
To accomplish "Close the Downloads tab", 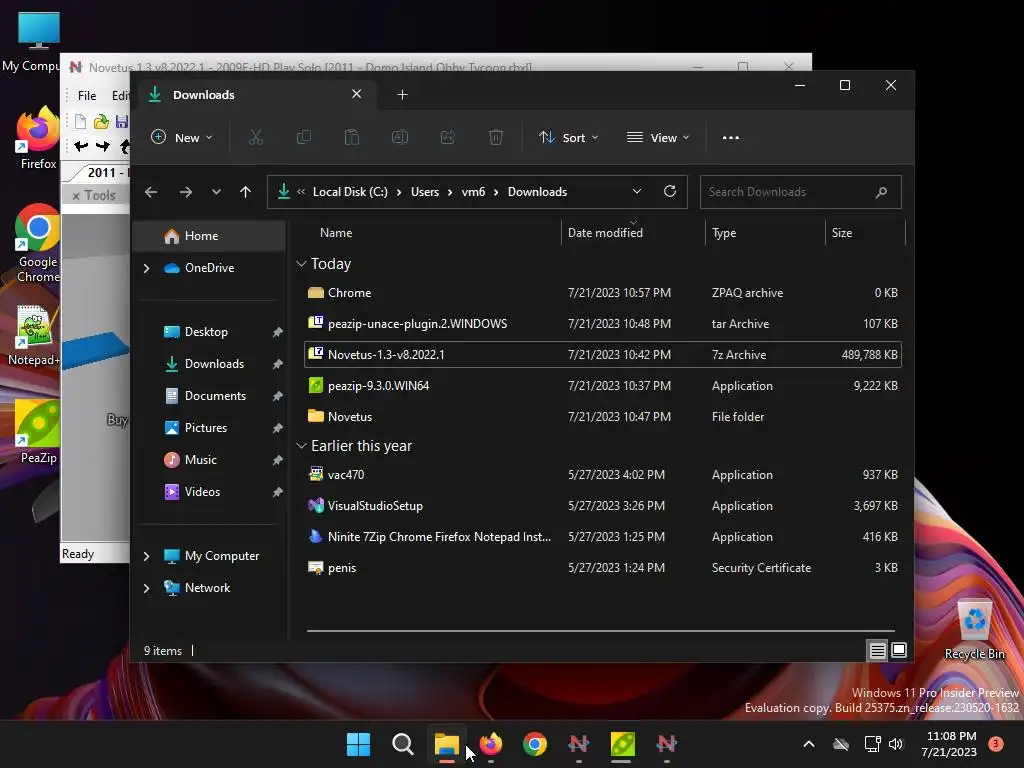I will 357,94.
